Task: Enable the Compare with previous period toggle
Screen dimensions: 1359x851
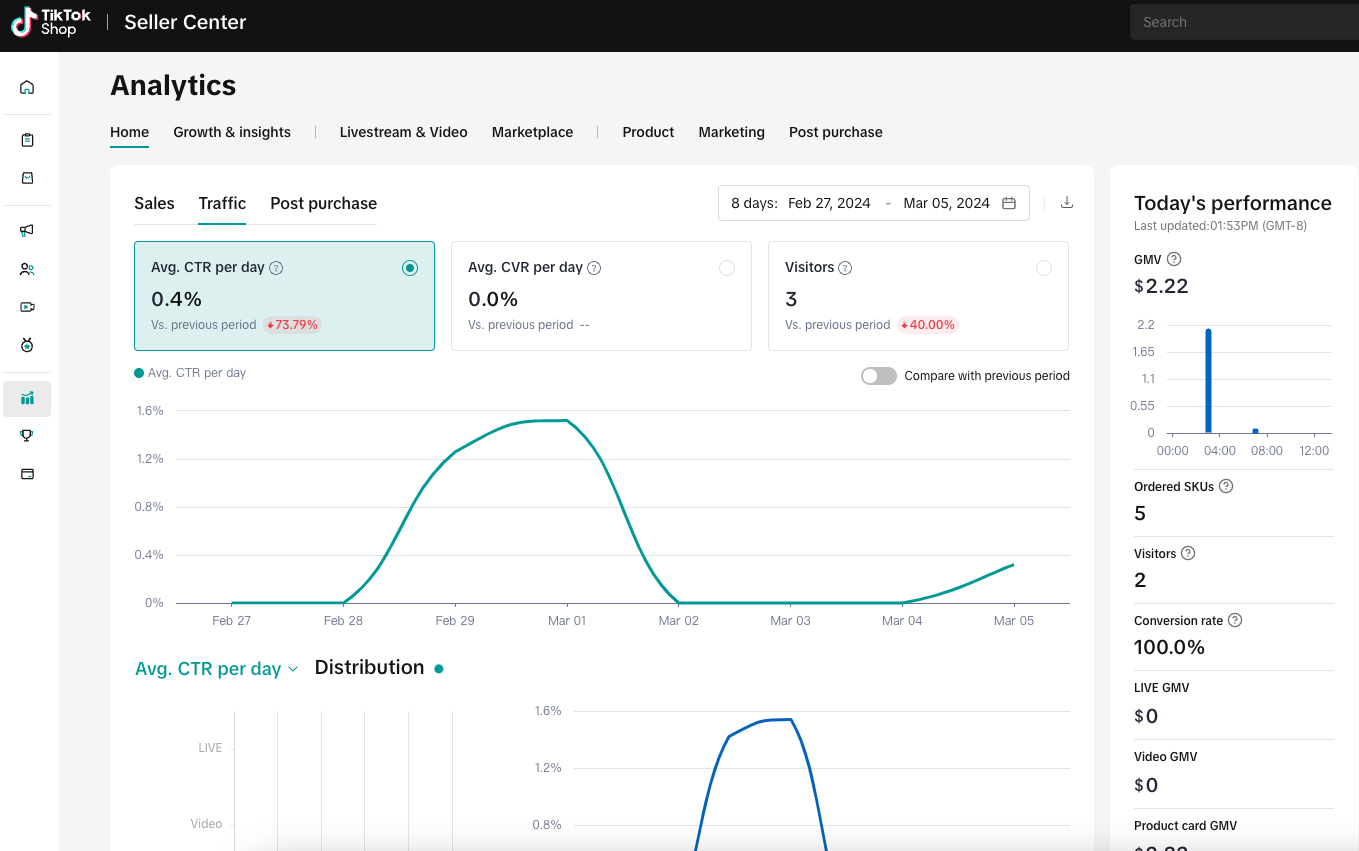Action: pyautogui.click(x=879, y=376)
